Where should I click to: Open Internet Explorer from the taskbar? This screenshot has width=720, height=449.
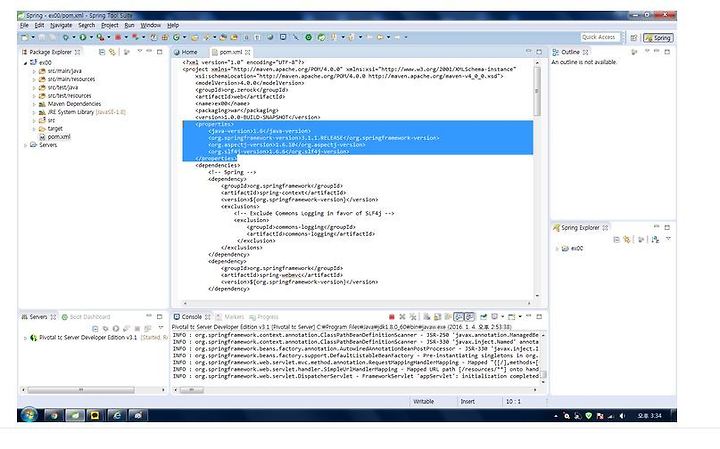pyautogui.click(x=117, y=415)
